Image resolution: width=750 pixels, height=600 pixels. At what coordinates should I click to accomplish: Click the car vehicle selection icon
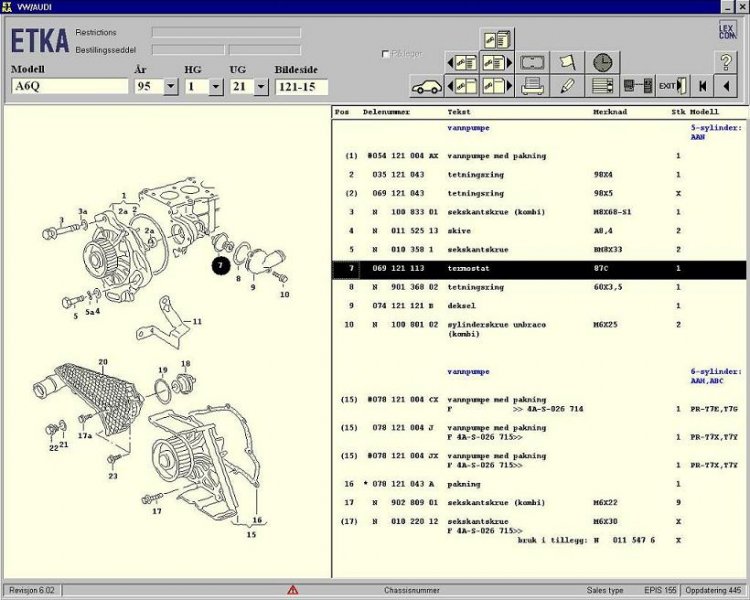(x=427, y=86)
